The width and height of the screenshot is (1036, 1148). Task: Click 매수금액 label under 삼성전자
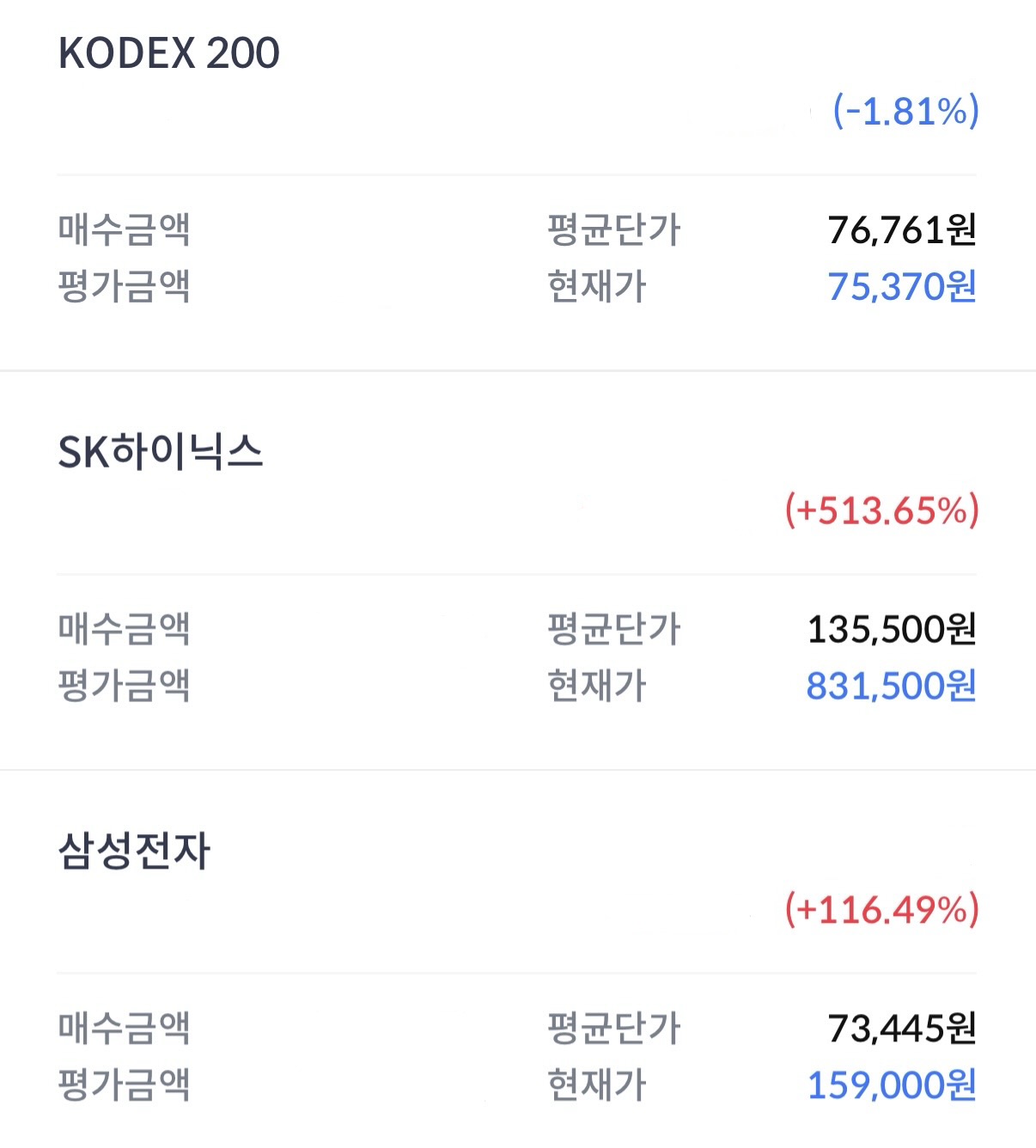[x=125, y=1028]
